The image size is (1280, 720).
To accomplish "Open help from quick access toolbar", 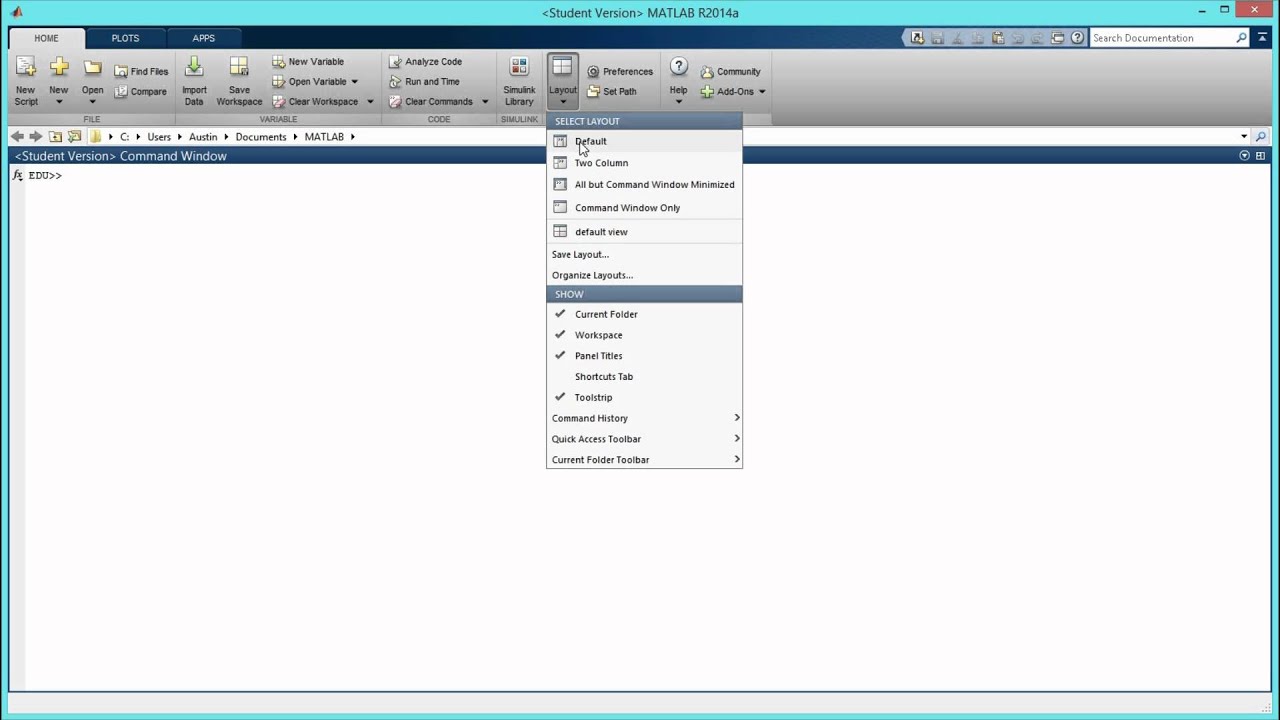I will [1077, 38].
